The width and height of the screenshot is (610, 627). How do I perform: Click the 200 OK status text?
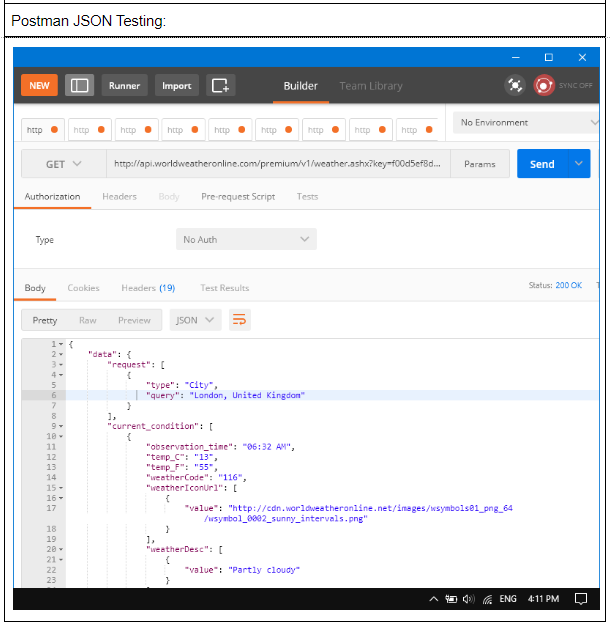pos(568,285)
